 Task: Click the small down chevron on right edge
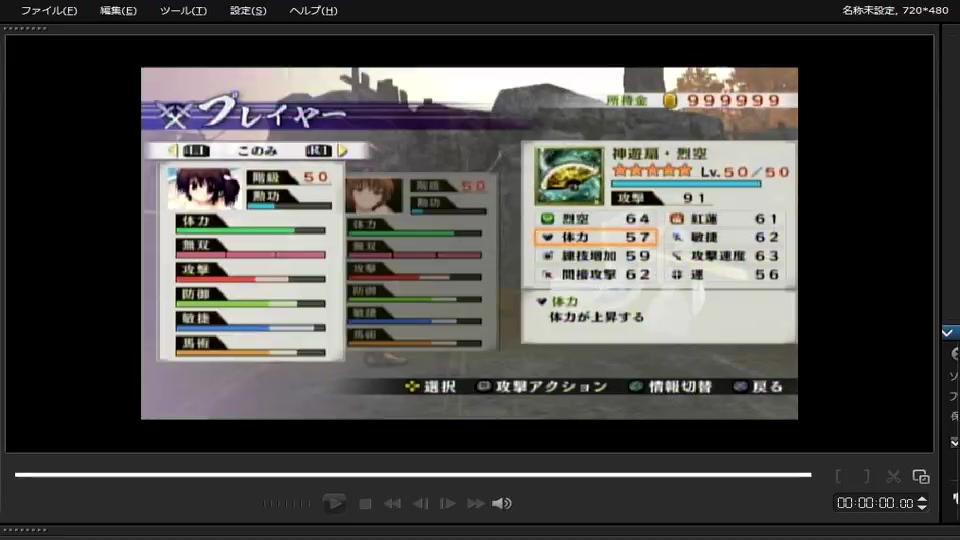click(x=954, y=442)
